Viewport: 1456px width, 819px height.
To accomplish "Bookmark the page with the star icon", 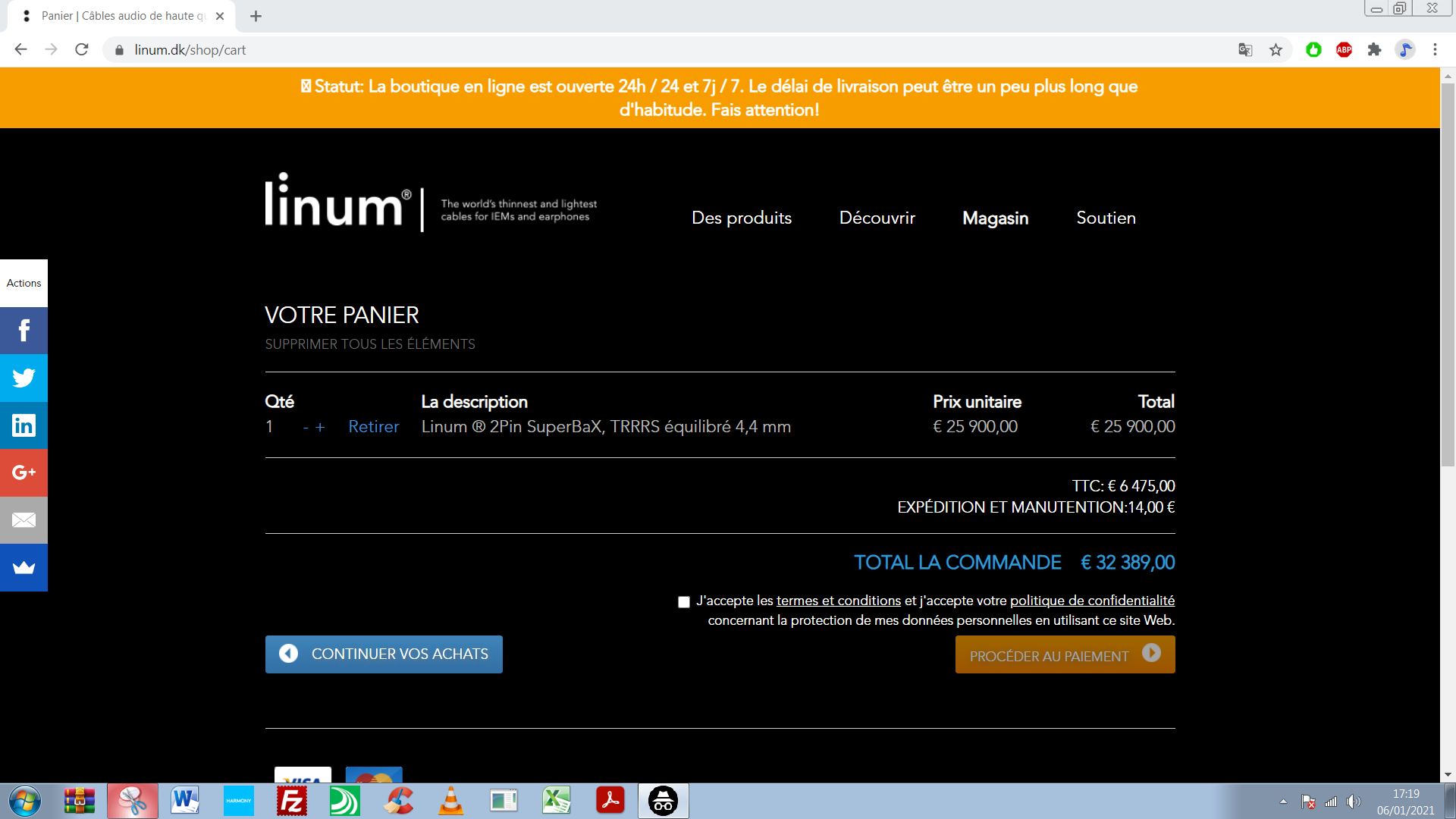I will 1276,50.
